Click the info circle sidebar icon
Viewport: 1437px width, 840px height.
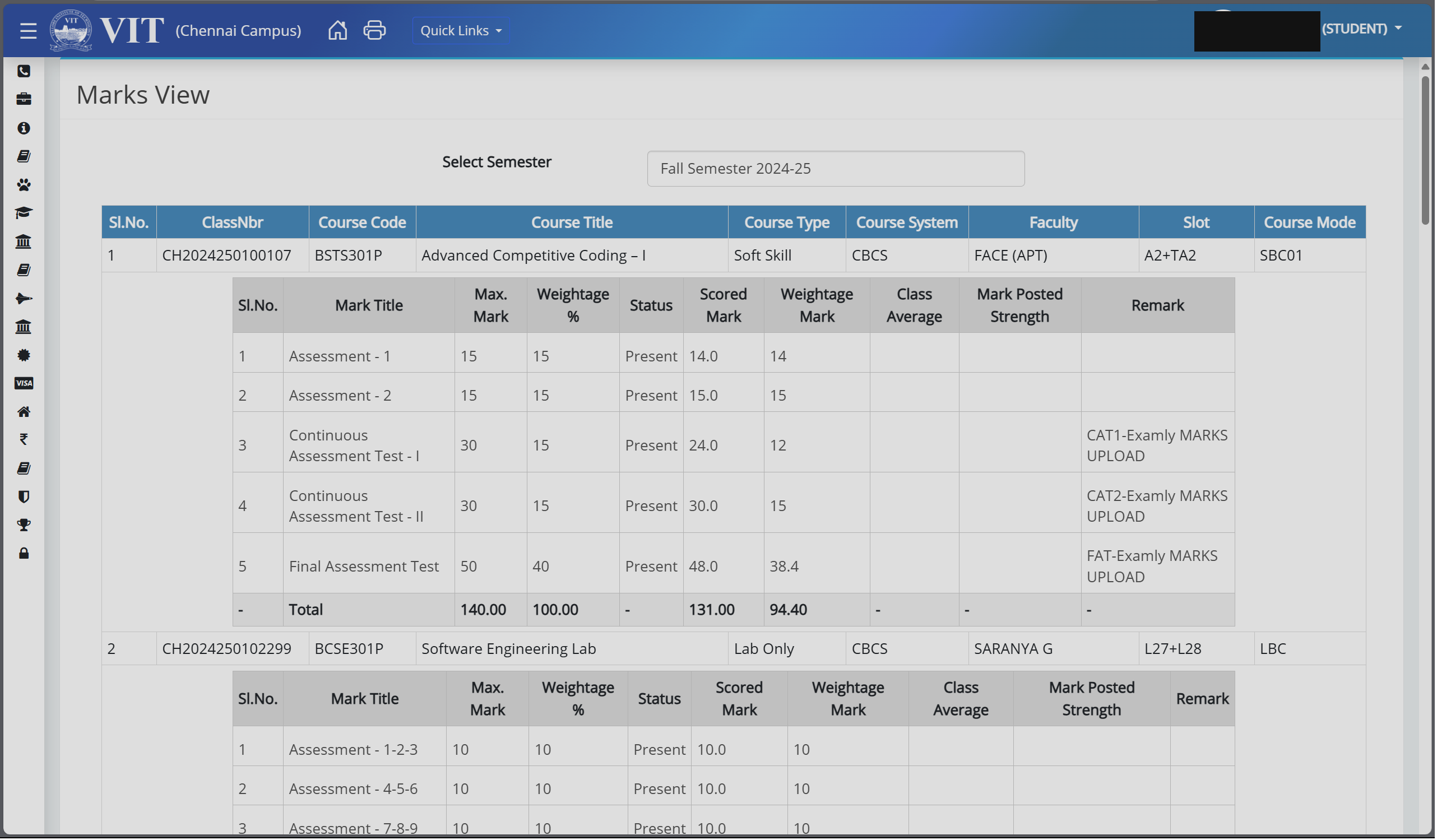coord(24,128)
